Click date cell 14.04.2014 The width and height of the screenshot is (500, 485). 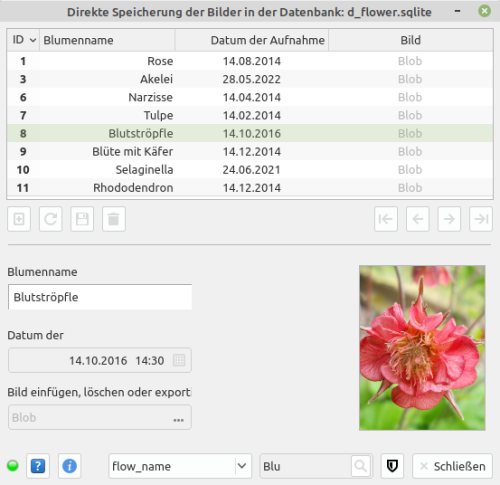coord(252,97)
